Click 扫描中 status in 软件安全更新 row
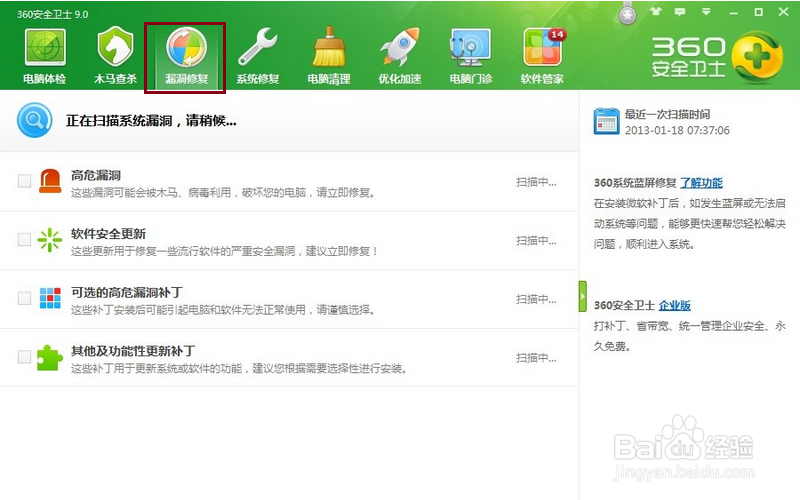The width and height of the screenshot is (800, 500). click(536, 240)
